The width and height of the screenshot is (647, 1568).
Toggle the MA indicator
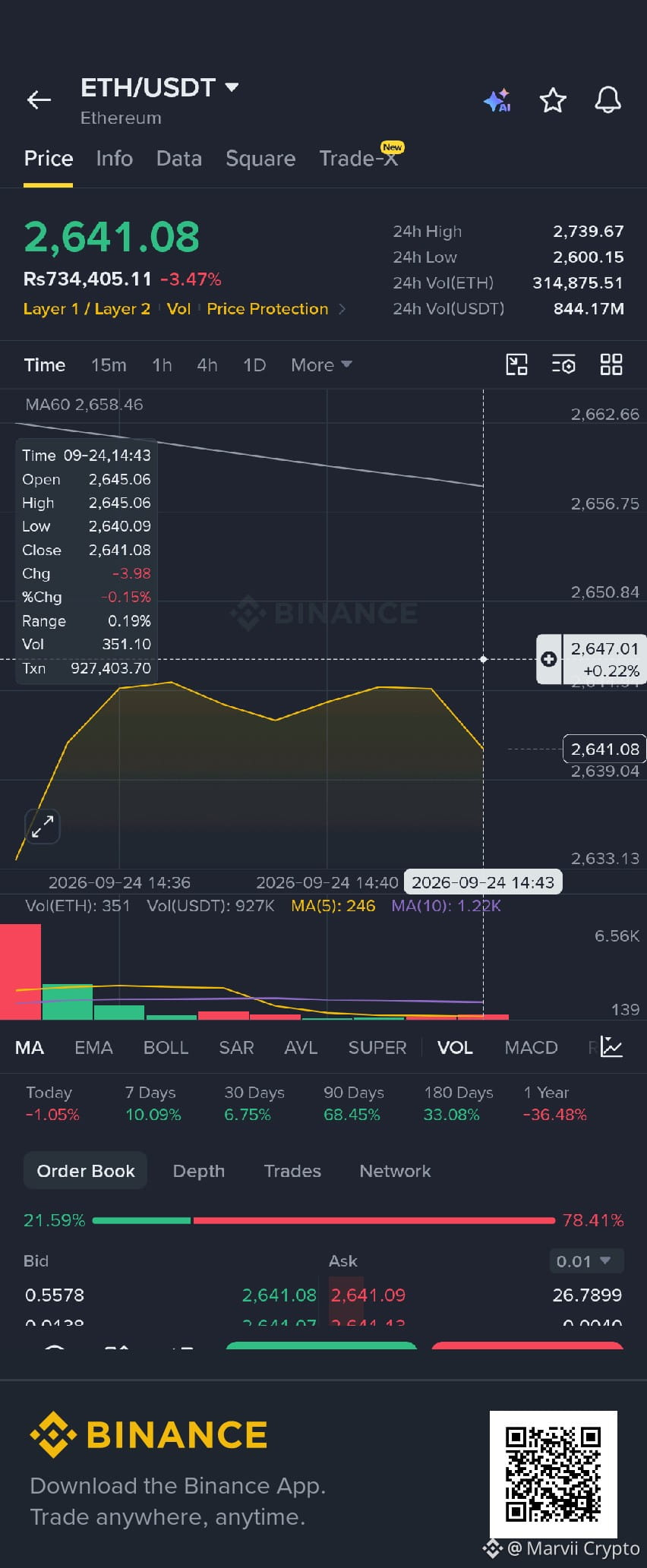click(30, 1048)
